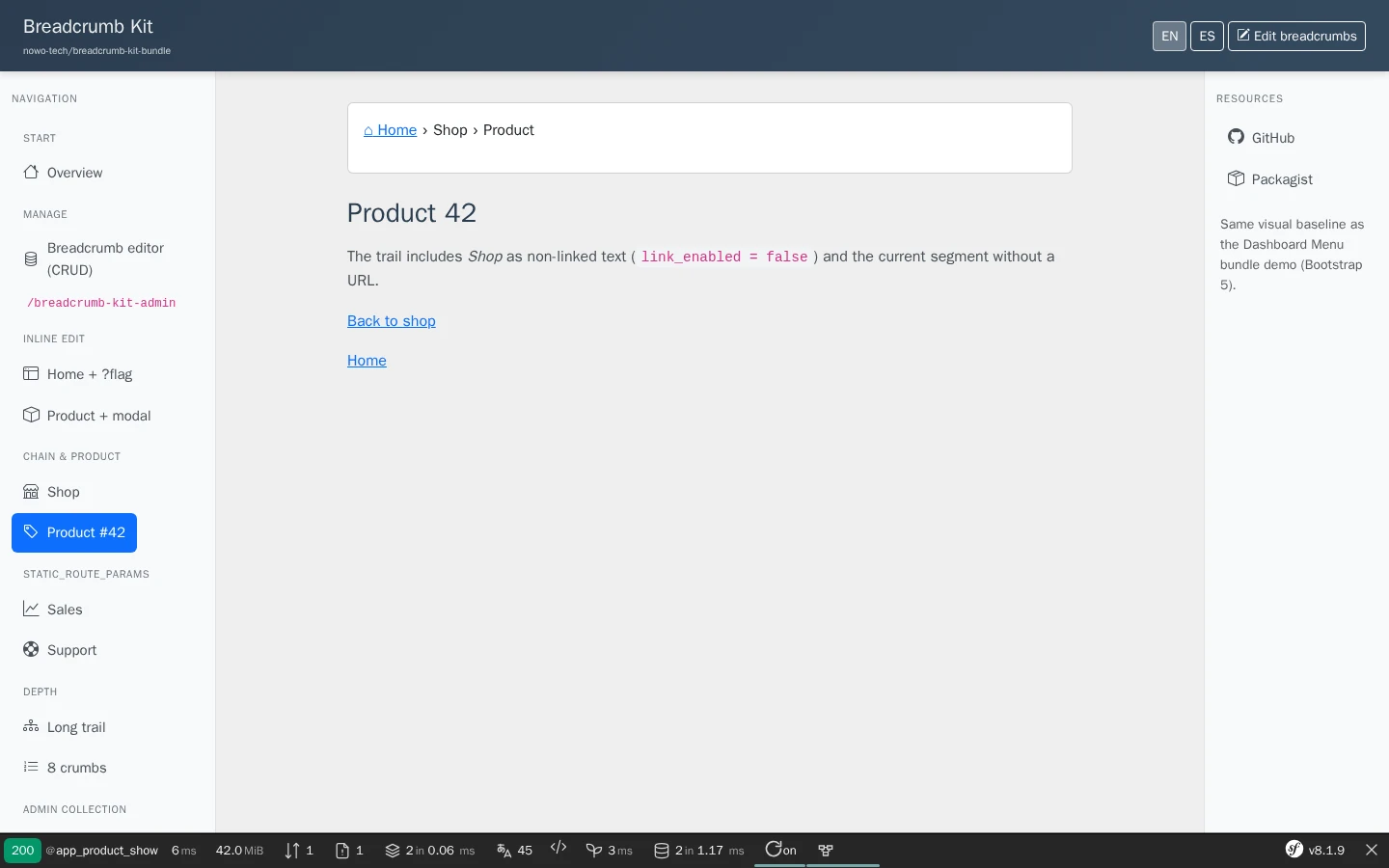
Task: Click the database icon beside Breadcrumb editor
Action: (31, 259)
